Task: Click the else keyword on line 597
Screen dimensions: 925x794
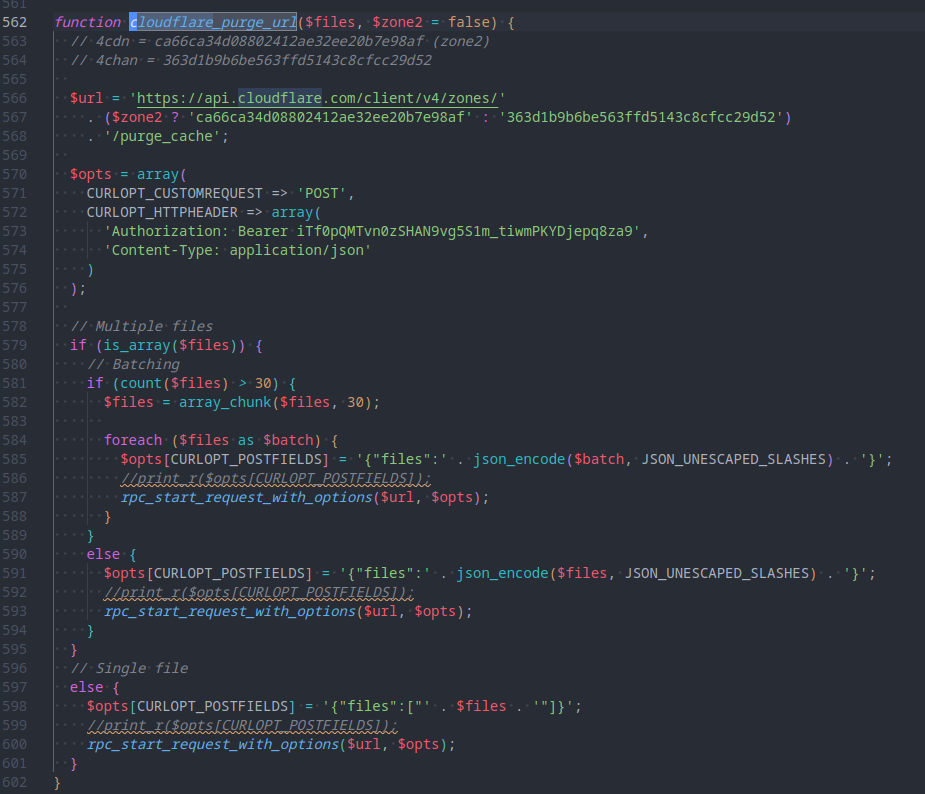Action: [x=86, y=687]
